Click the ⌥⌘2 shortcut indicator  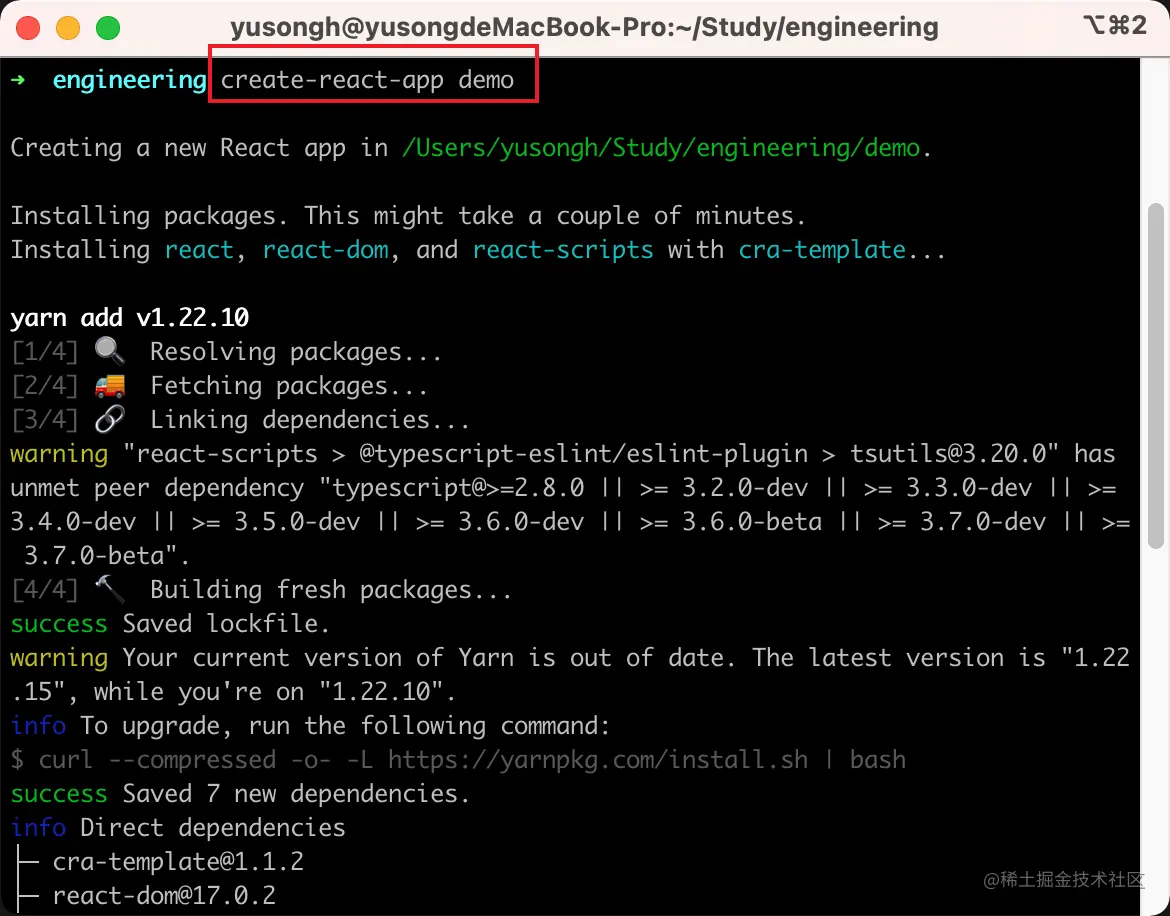[x=1114, y=25]
